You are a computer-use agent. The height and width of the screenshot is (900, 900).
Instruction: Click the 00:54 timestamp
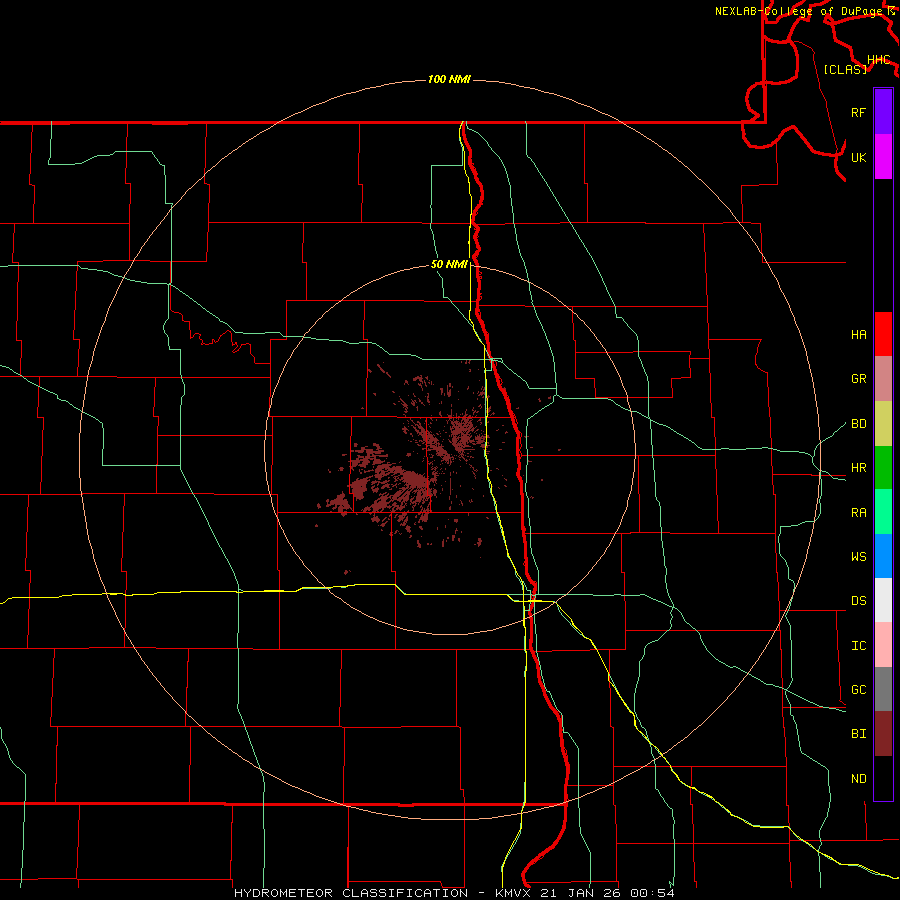(x=652, y=893)
